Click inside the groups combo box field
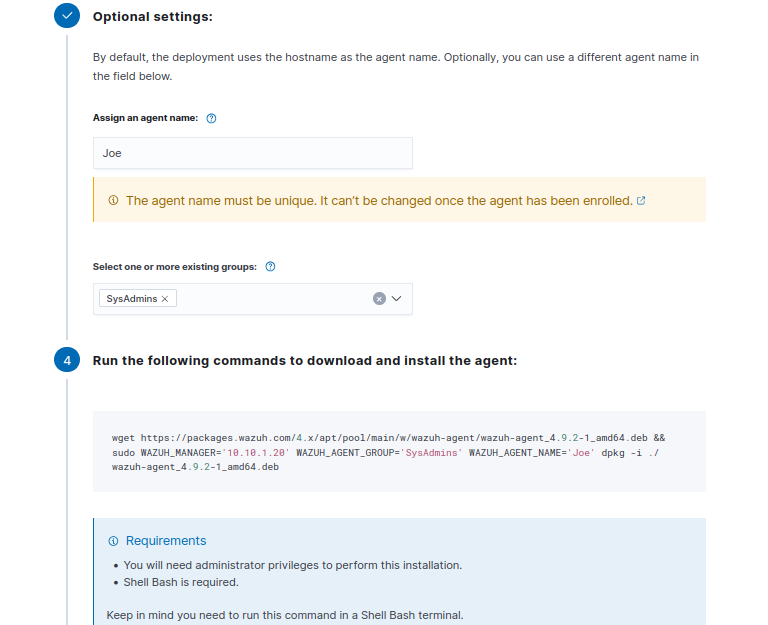 pyautogui.click(x=270, y=299)
